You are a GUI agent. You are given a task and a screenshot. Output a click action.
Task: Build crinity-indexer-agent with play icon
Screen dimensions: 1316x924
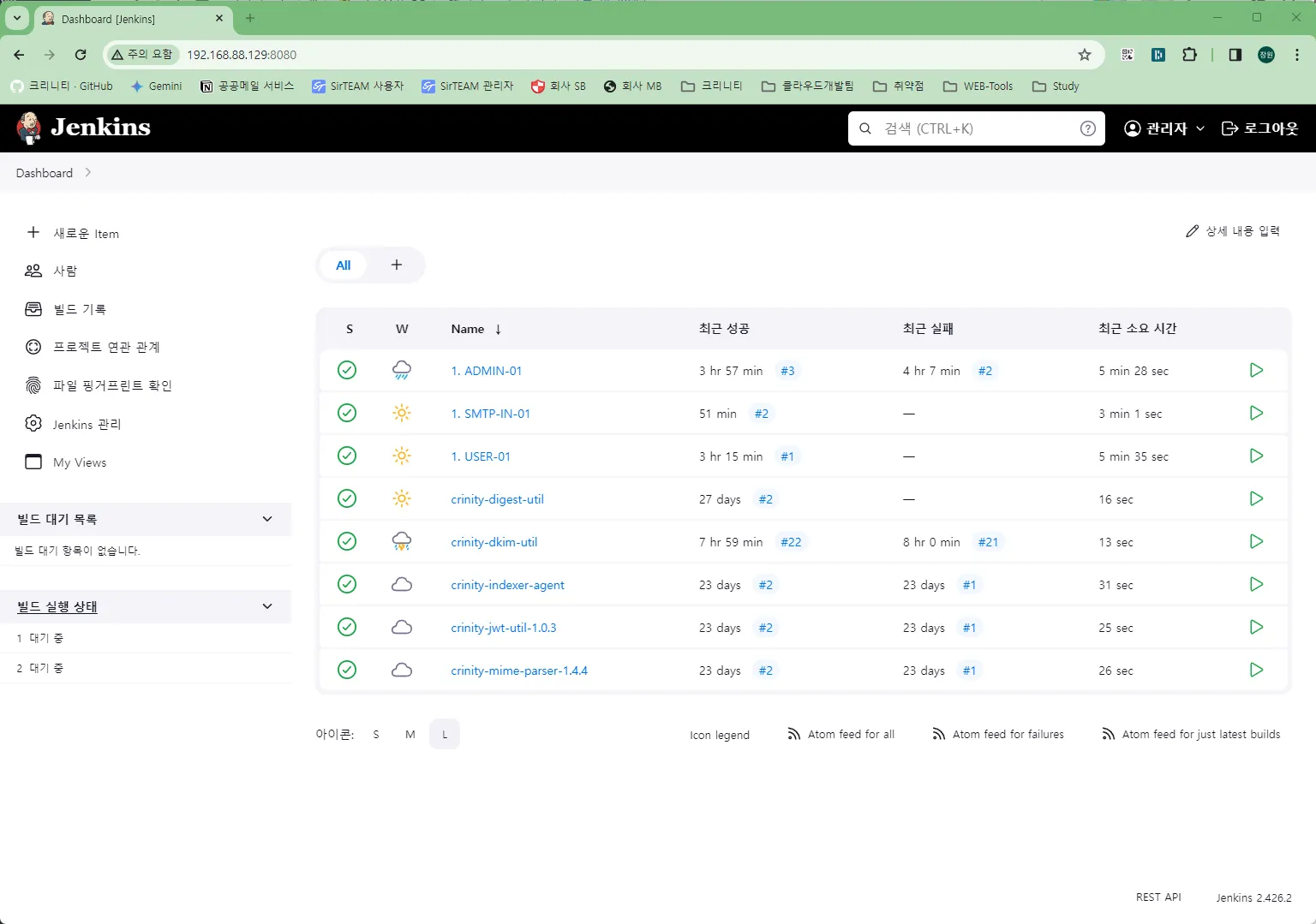(x=1256, y=584)
